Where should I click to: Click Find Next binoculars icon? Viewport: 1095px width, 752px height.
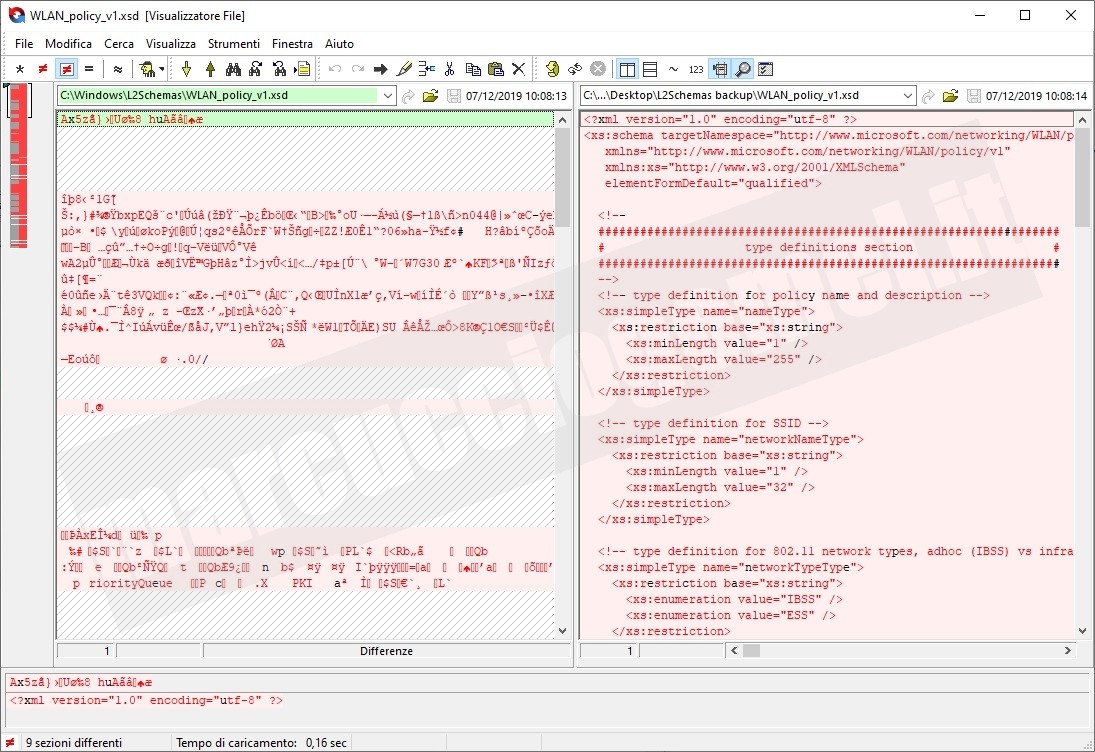click(256, 69)
